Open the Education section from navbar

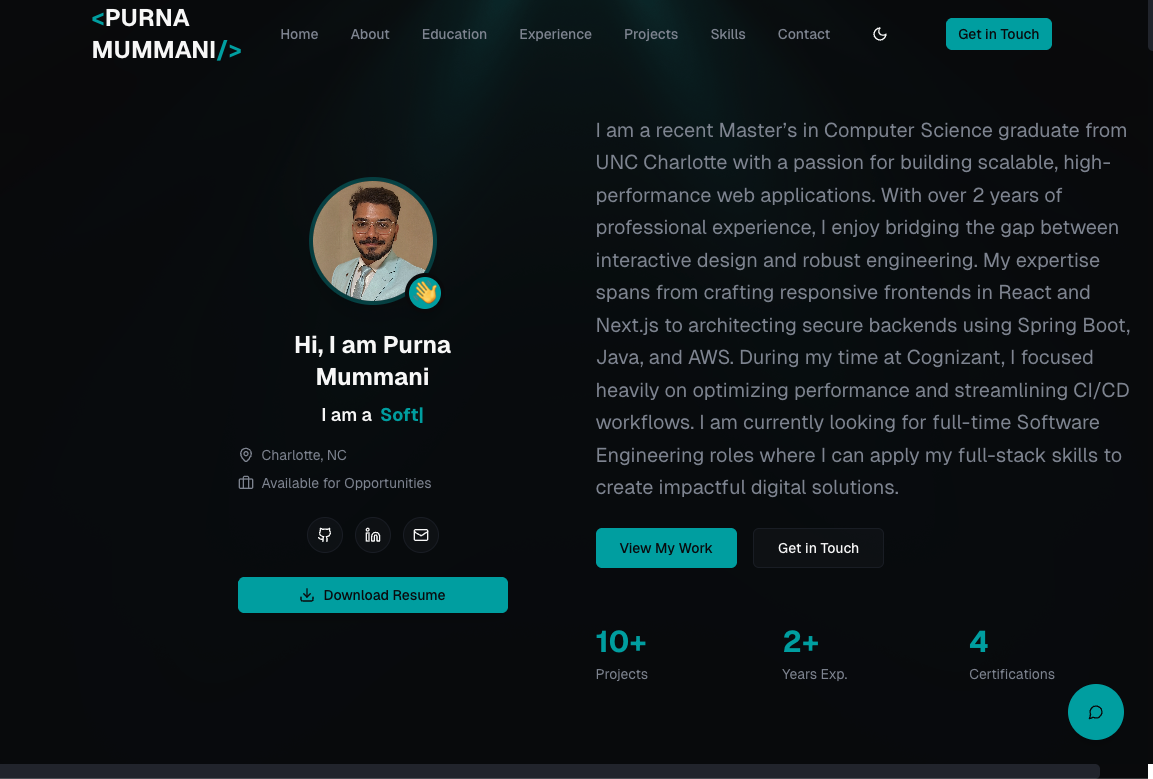(454, 34)
